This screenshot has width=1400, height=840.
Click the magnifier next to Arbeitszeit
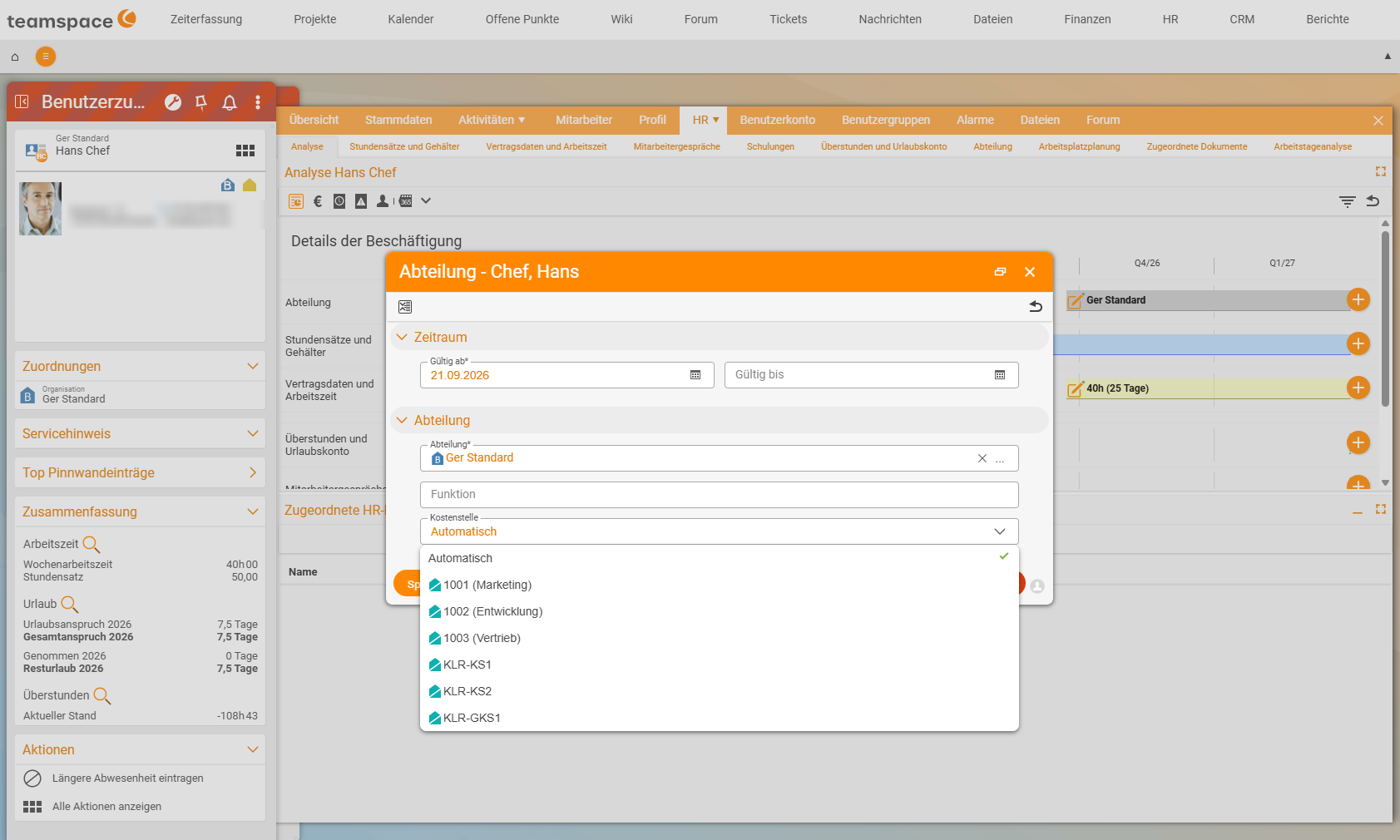[x=92, y=545]
